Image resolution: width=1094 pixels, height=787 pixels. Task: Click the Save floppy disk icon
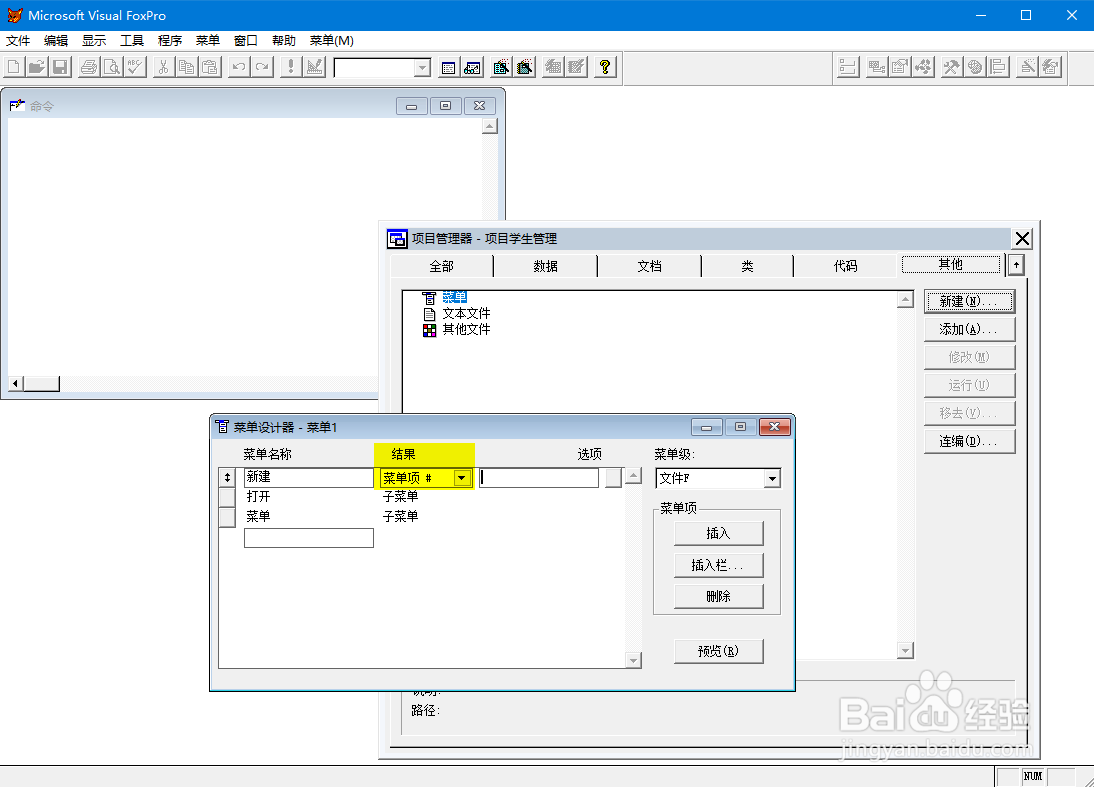pos(60,67)
